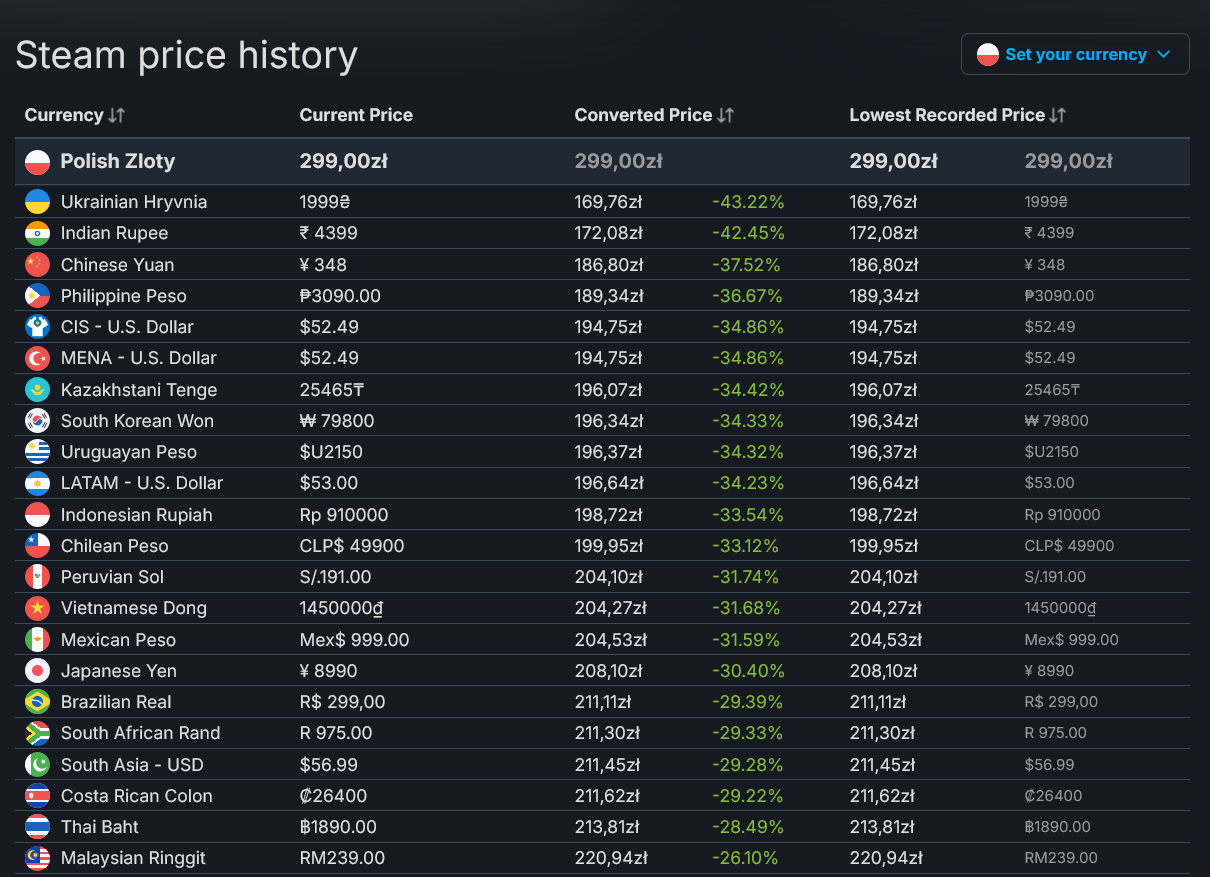Click the Chinese Yuan flag icon
Viewport: 1210px width, 877px height.
tap(37, 265)
